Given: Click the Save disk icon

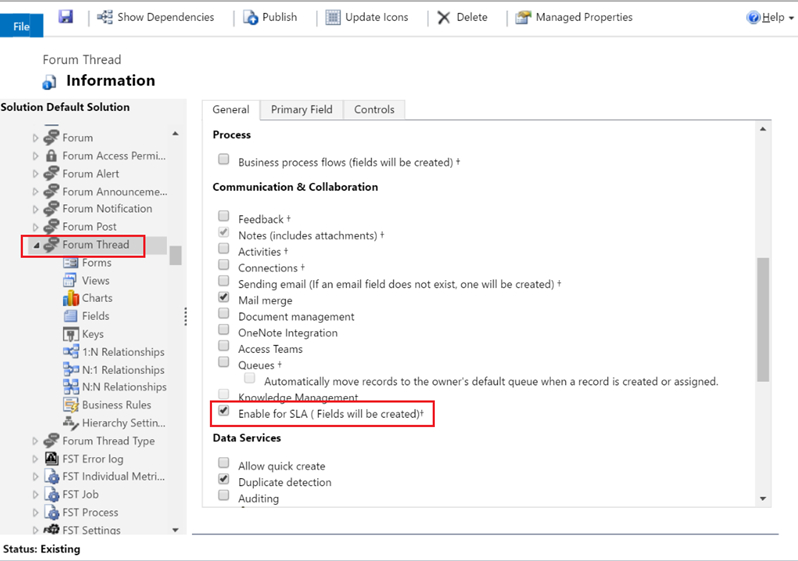Looking at the screenshot, I should point(66,17).
